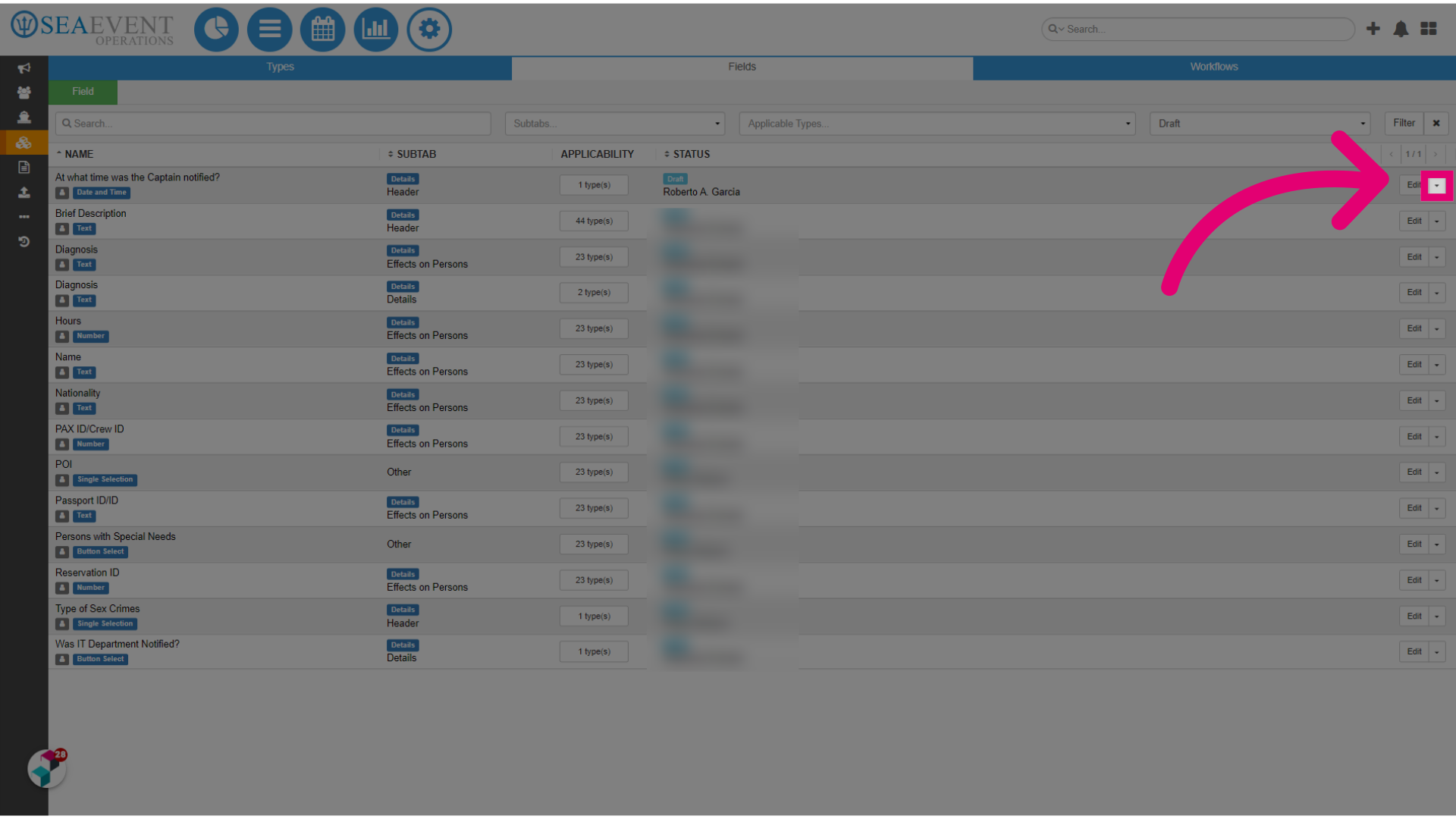Open the apps grid icon
Image resolution: width=1456 pixels, height=819 pixels.
(x=1429, y=29)
